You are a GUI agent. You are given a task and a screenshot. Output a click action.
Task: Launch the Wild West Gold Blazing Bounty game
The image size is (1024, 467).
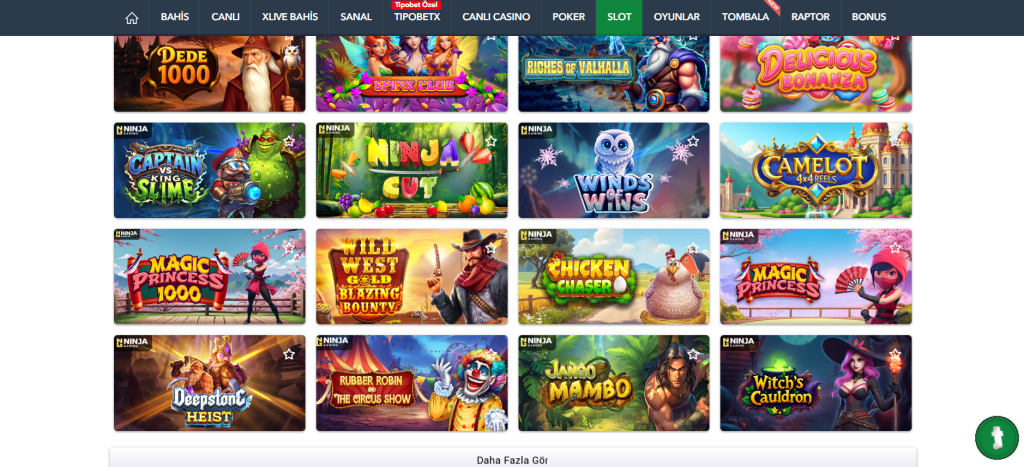411,276
